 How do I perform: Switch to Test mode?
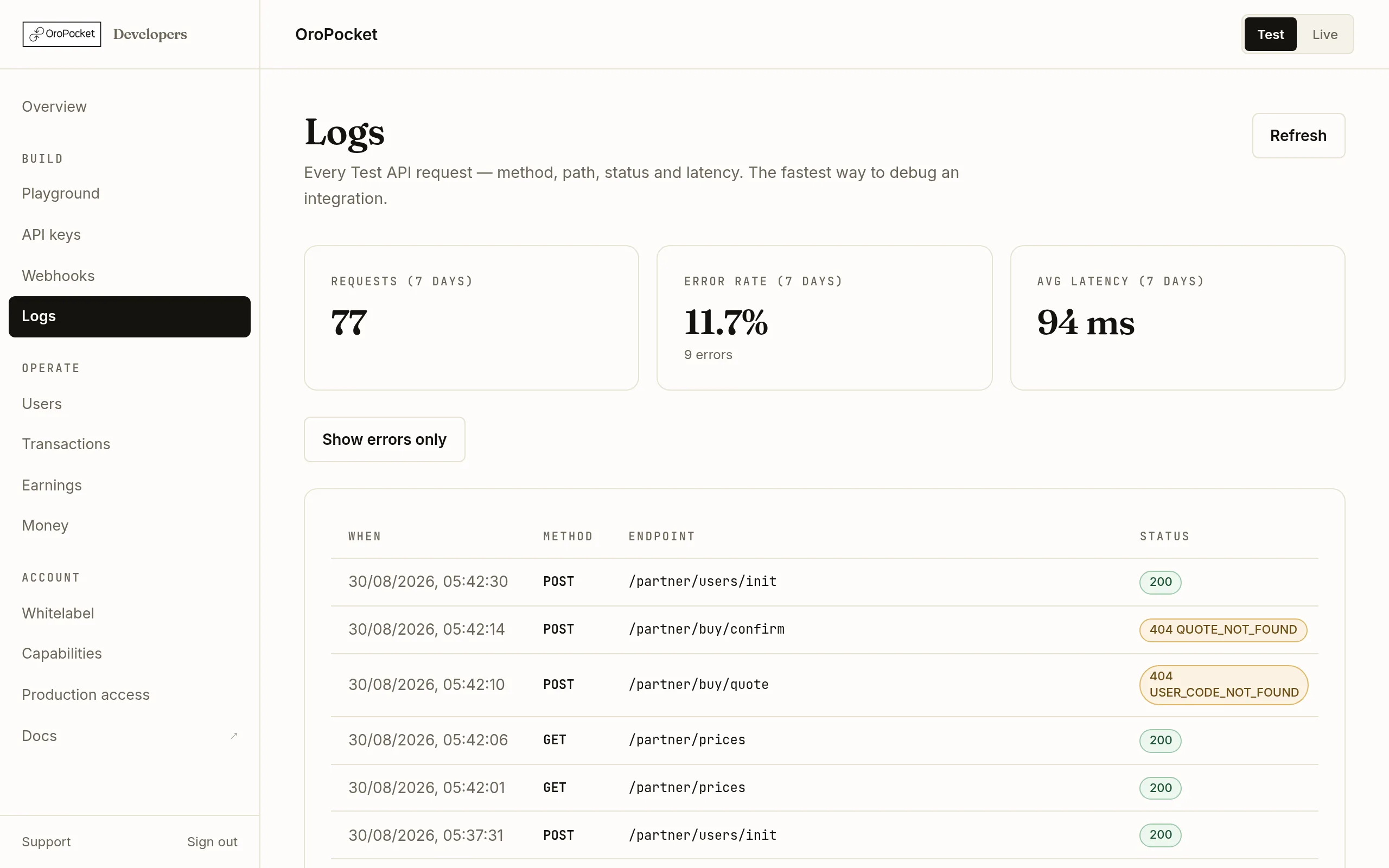pos(1270,34)
